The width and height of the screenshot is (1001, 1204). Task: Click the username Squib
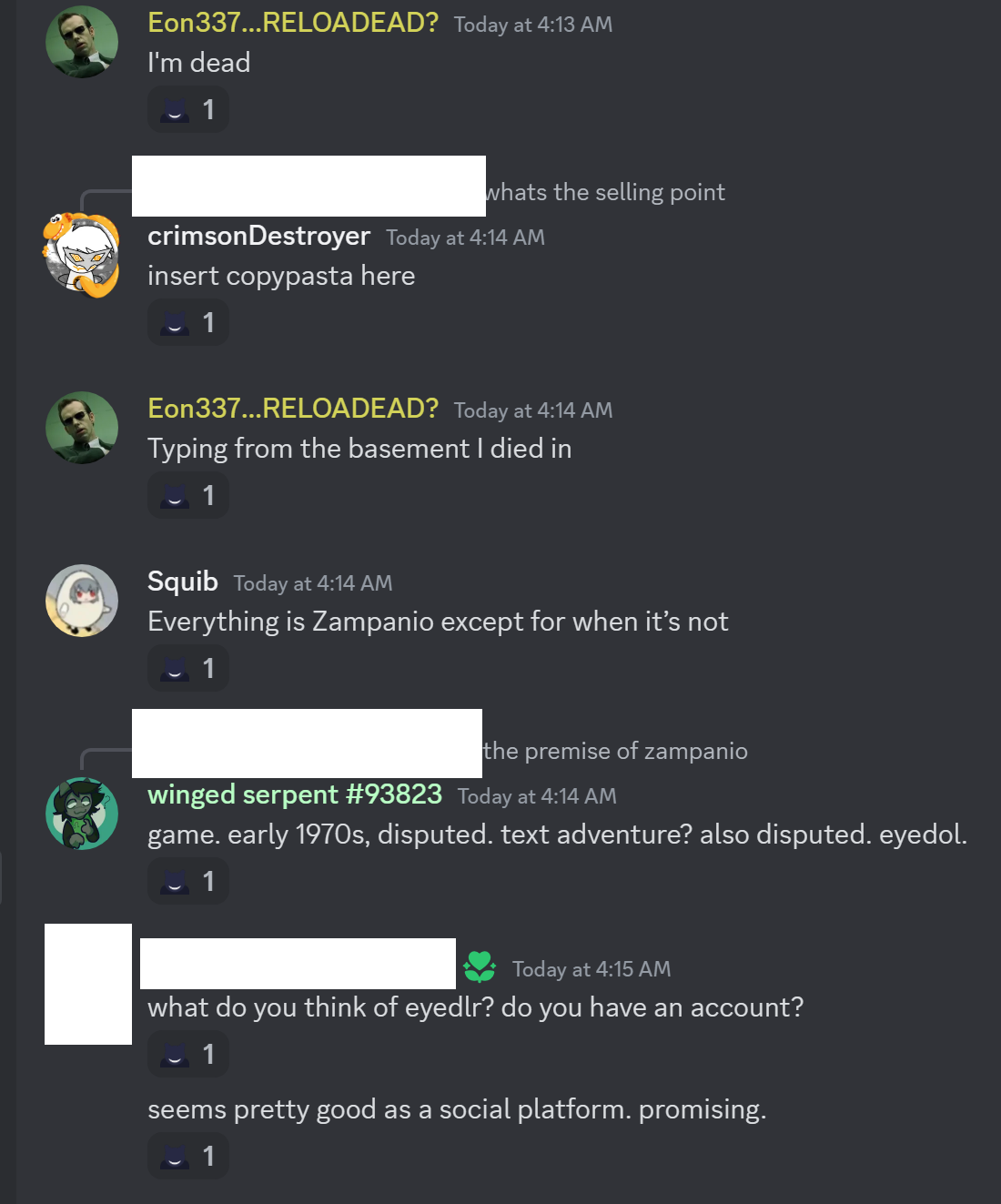coord(183,582)
